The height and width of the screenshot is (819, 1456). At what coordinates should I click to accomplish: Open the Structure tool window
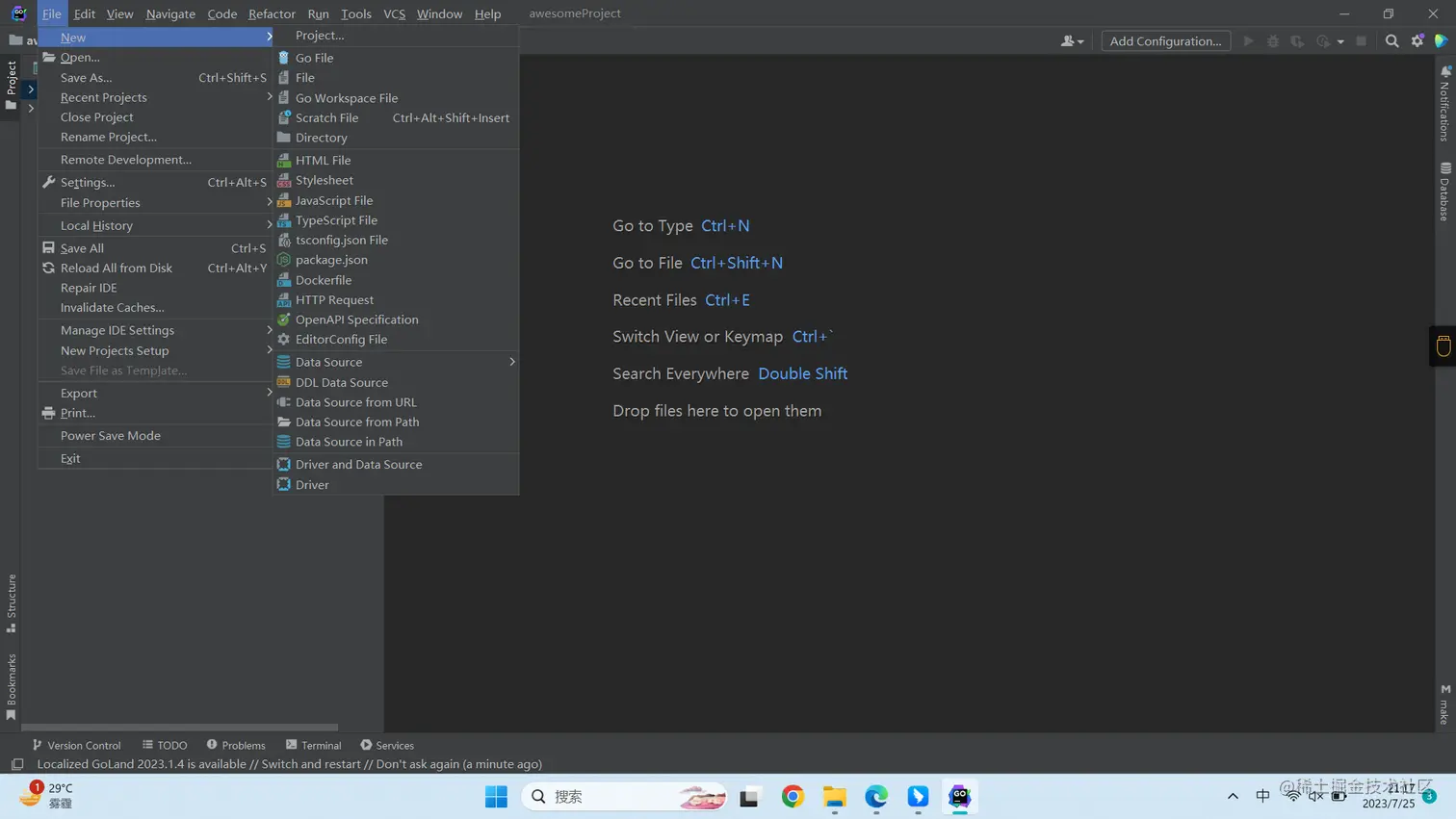(x=12, y=603)
